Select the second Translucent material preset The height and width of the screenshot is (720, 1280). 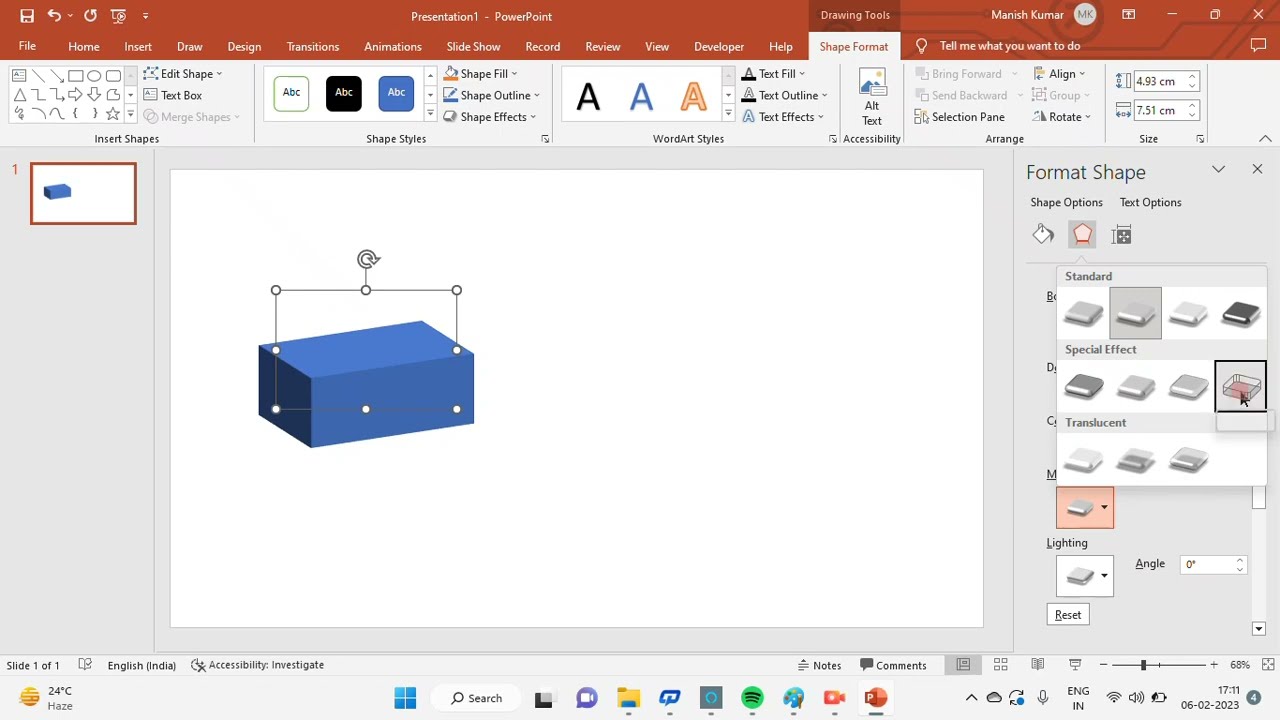coord(1135,460)
